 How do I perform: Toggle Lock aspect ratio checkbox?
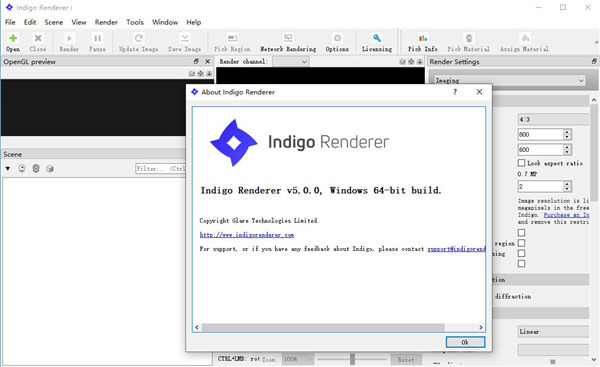click(521, 163)
